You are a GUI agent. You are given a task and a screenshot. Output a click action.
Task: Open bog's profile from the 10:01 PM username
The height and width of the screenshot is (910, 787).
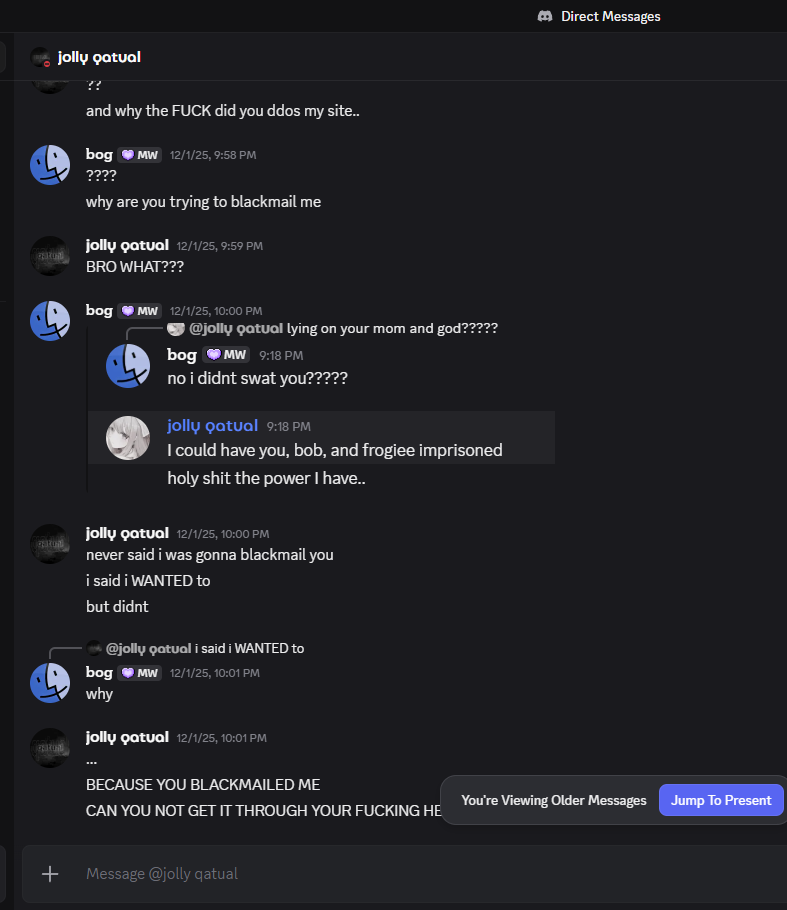99,673
